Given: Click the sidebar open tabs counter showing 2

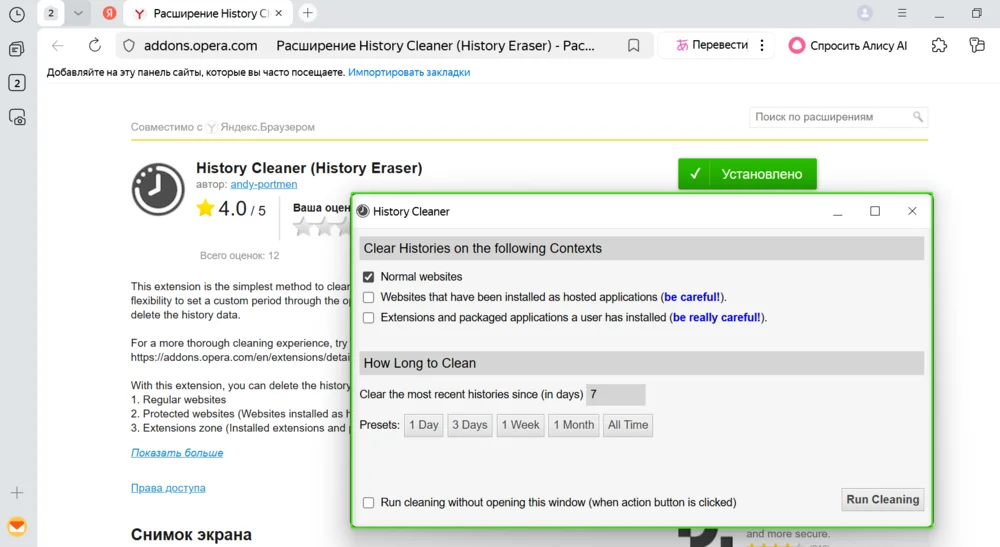Looking at the screenshot, I should pos(17,83).
